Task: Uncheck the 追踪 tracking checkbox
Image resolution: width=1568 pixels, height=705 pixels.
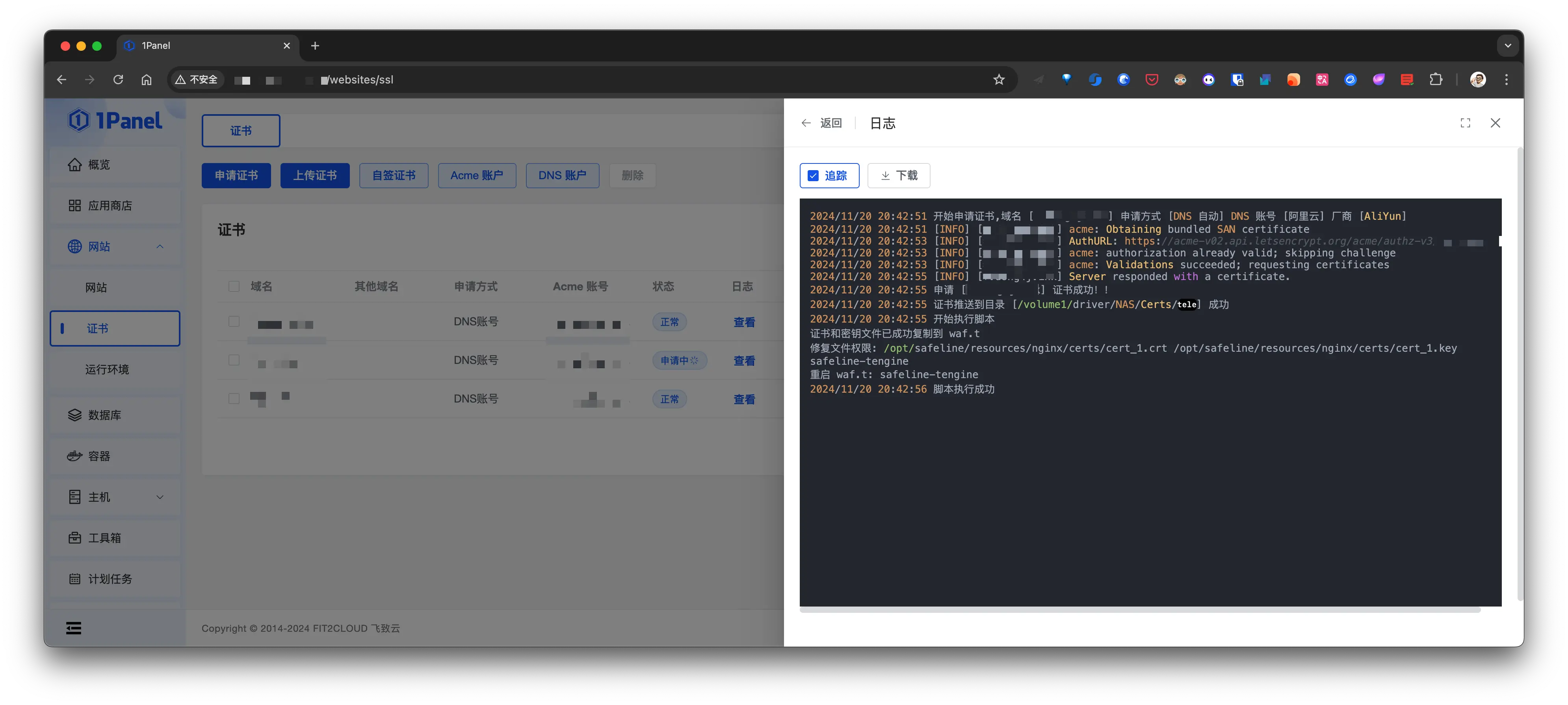Action: point(813,176)
